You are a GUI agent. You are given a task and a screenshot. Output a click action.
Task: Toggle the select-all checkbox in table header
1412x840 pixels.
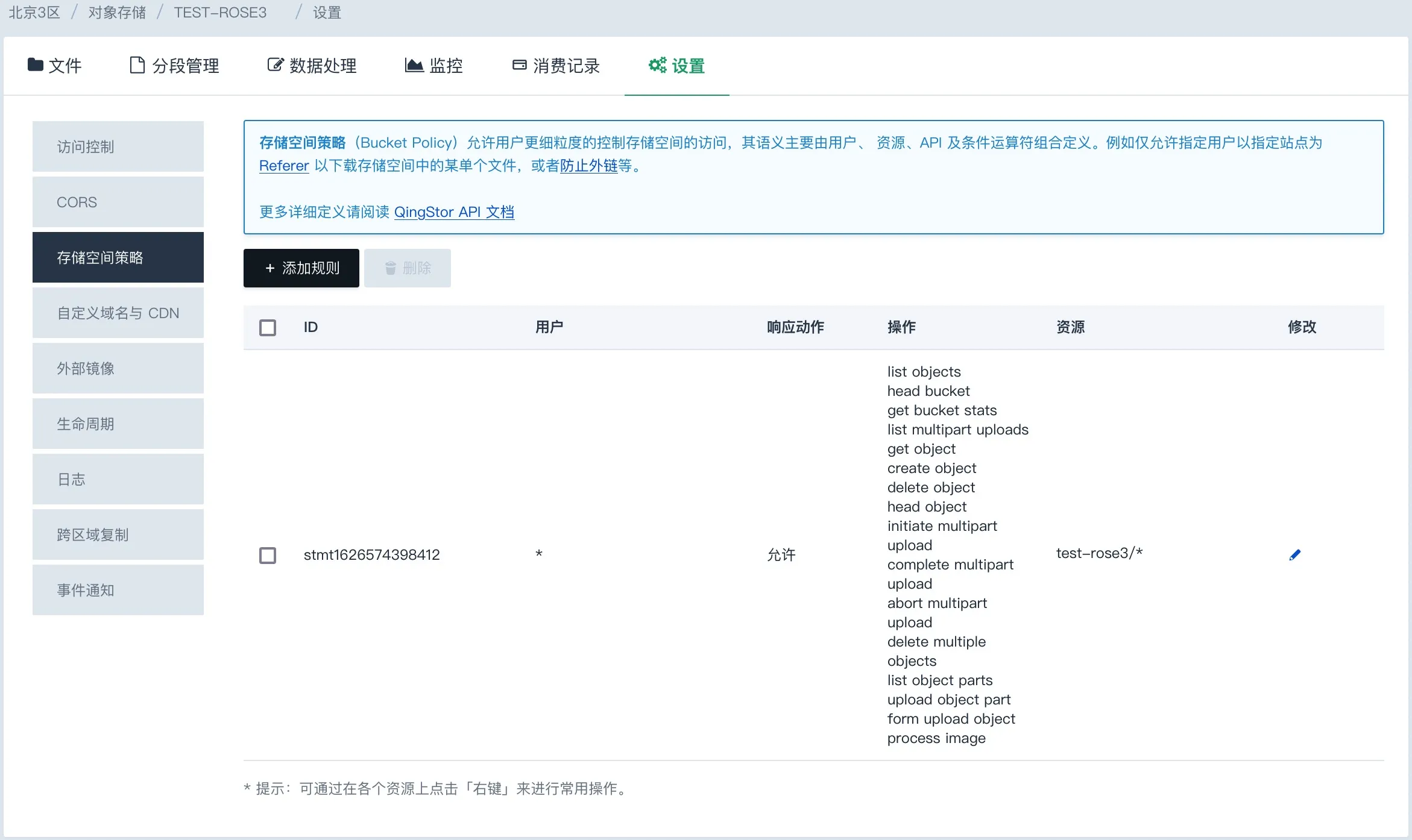[268, 327]
